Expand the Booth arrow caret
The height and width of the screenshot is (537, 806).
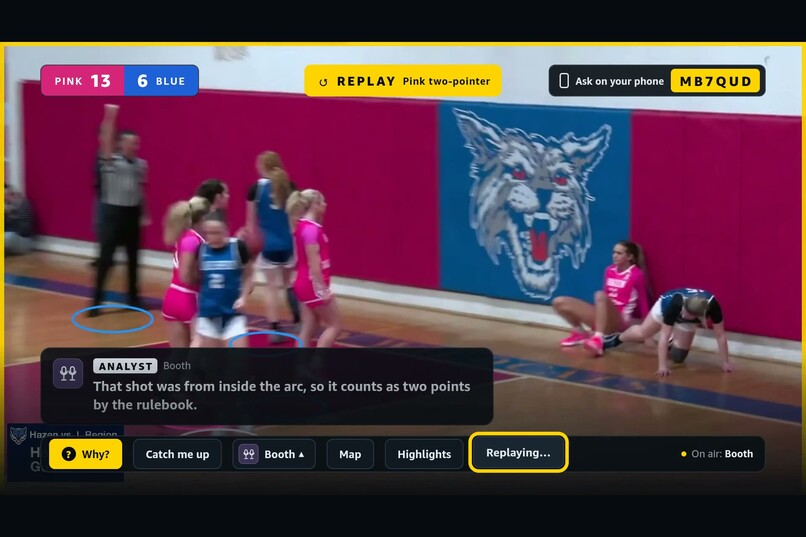point(301,454)
